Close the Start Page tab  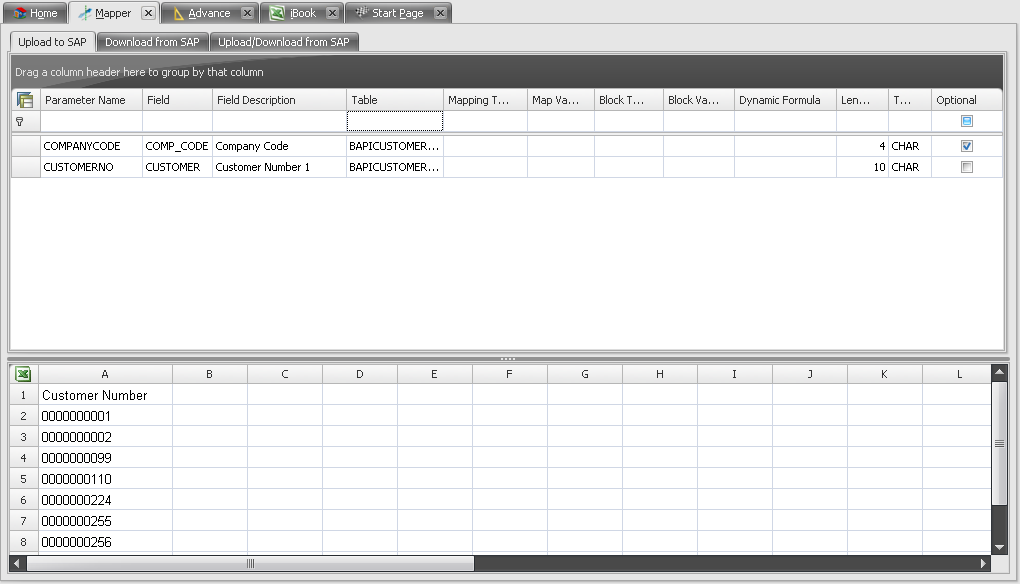440,13
